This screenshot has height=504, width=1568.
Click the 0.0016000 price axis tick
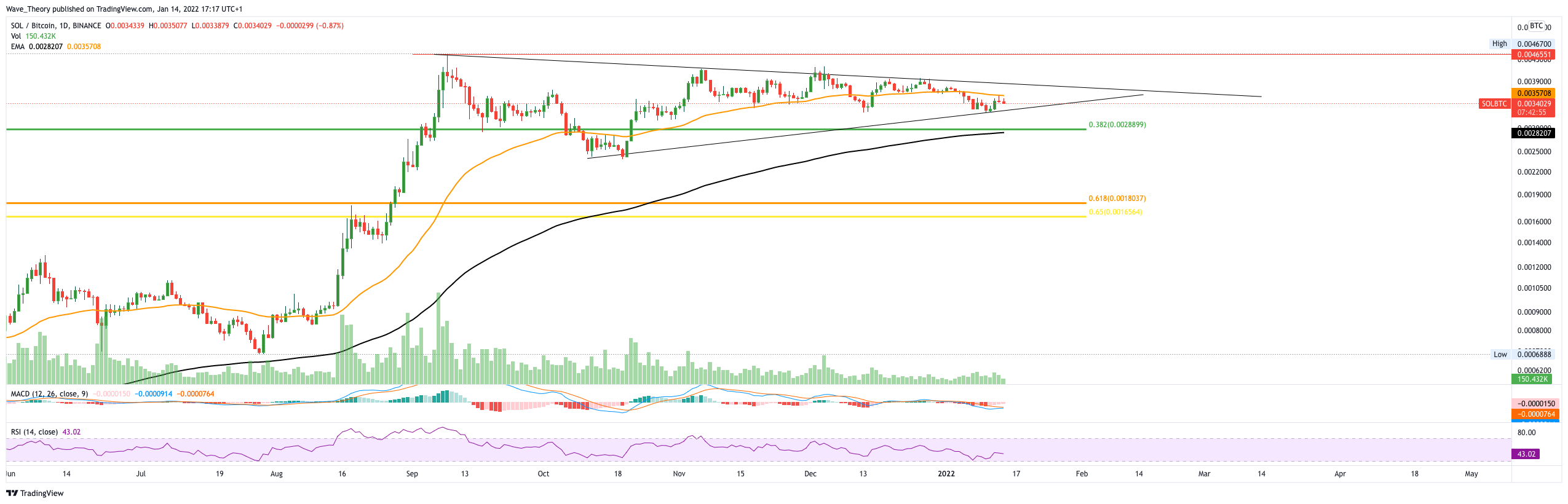(x=1534, y=222)
